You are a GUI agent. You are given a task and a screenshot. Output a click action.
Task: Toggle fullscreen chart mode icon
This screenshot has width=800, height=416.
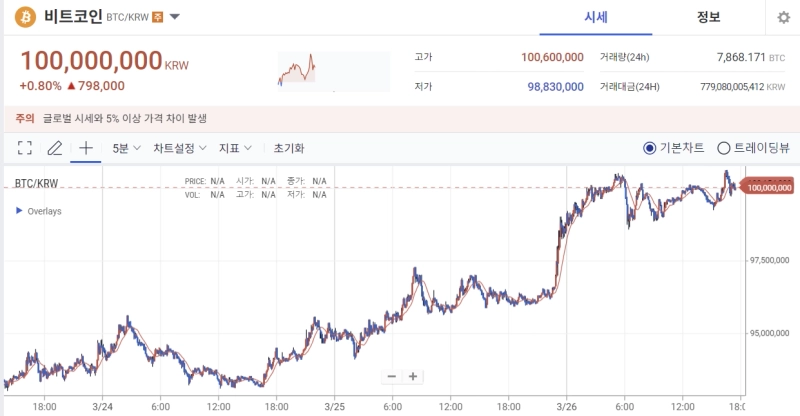pyautogui.click(x=25, y=148)
